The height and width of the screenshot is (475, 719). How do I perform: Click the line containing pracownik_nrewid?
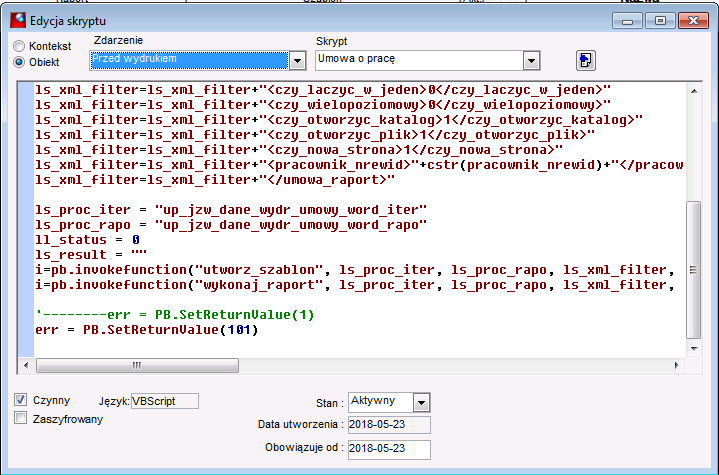[360, 165]
